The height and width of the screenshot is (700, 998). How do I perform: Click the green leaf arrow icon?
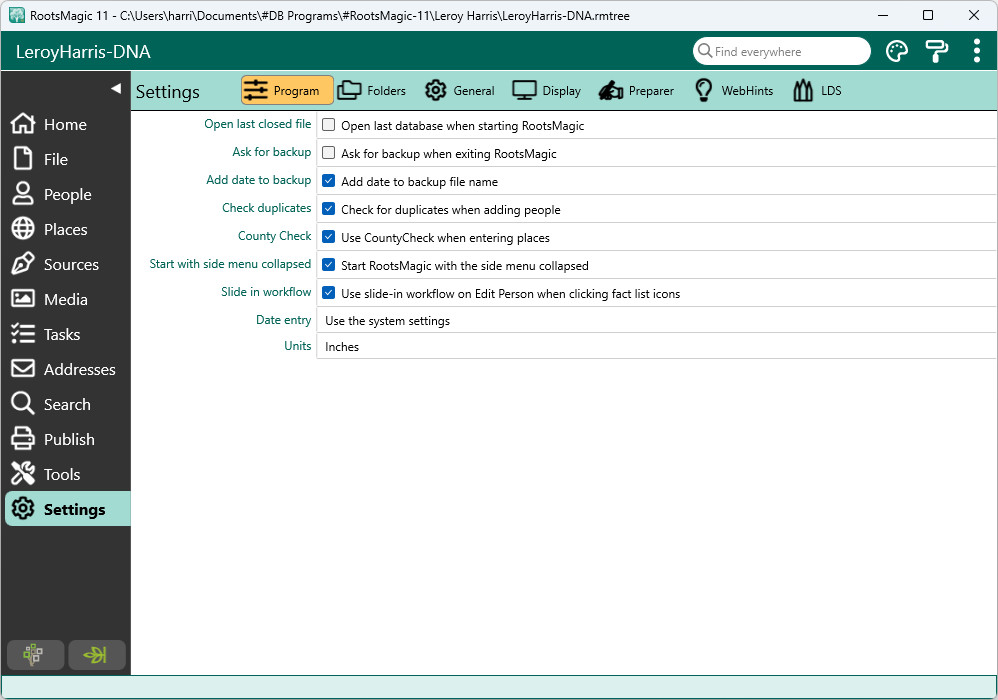point(97,655)
